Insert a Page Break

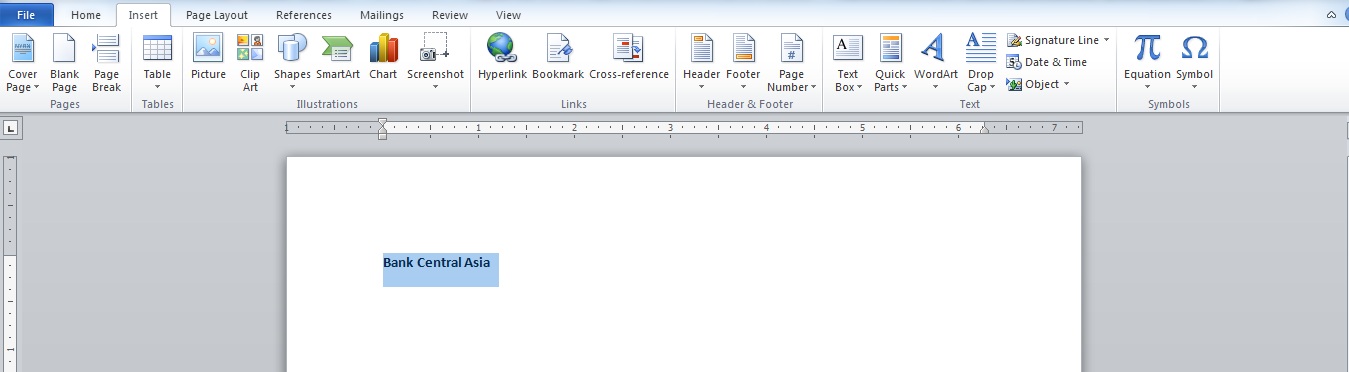[x=106, y=62]
